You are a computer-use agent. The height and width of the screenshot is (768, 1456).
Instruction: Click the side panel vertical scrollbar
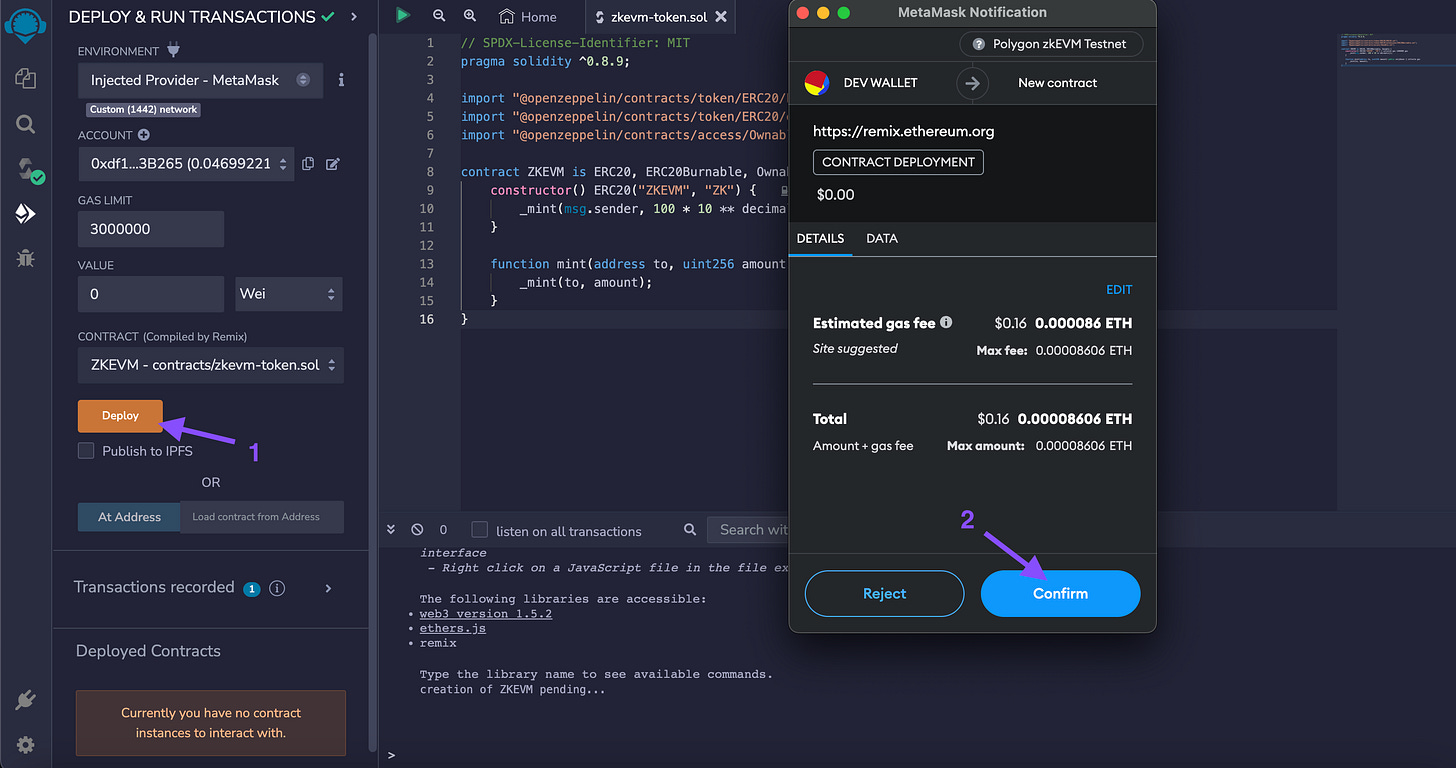tap(373, 390)
